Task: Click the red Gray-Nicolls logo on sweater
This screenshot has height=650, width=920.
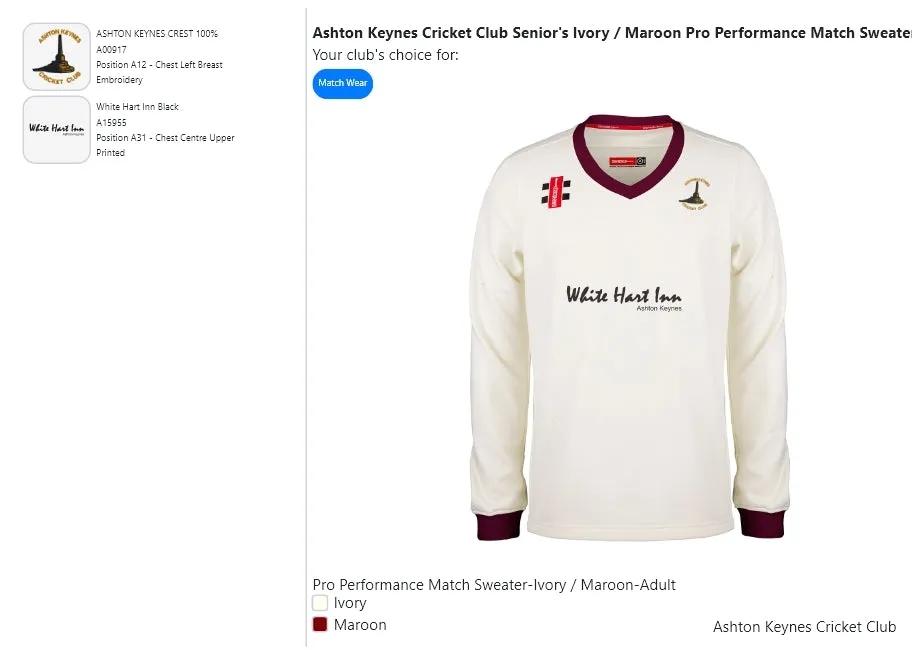Action: [x=556, y=191]
